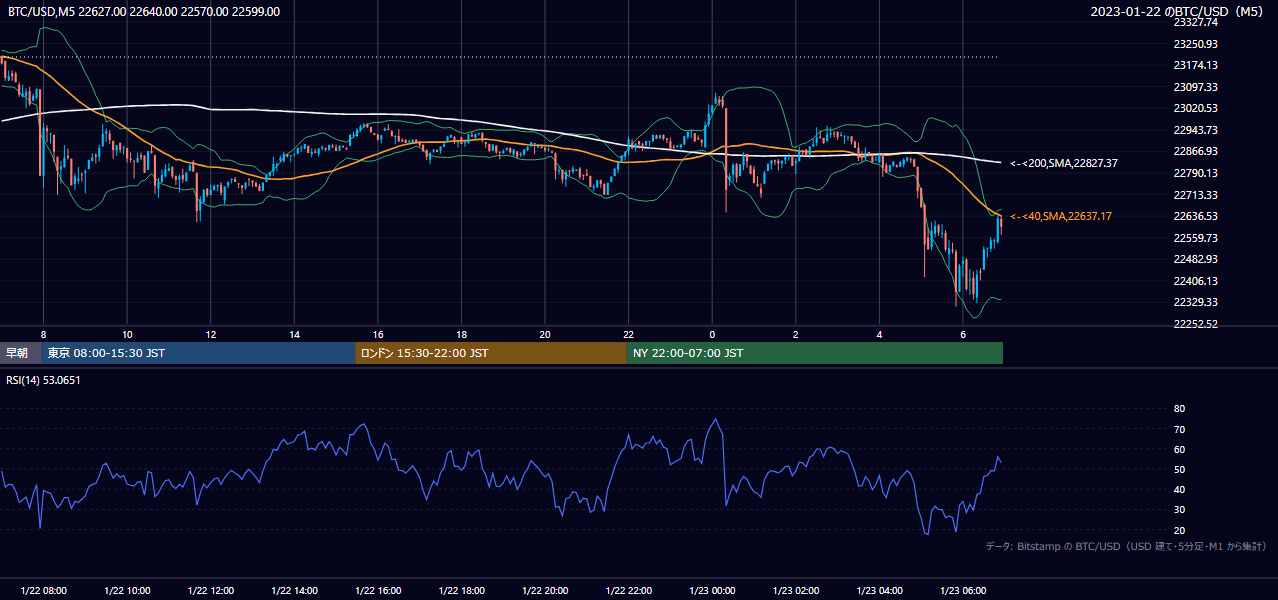Screen dimensions: 1278x600
Task: Click the RSI axis level 50
Action: (x=1179, y=469)
